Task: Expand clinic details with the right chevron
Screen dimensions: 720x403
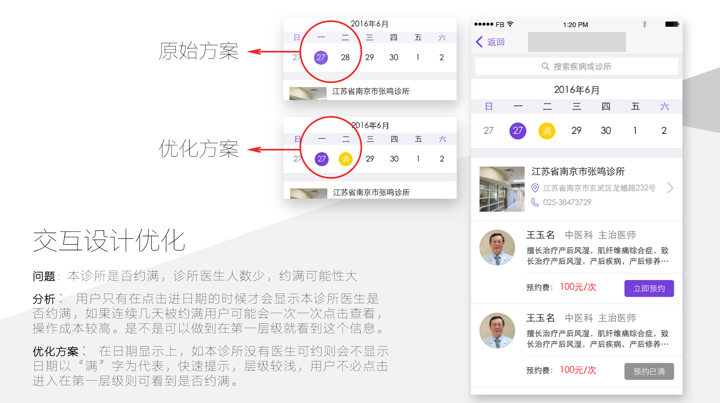Action: 669,187
